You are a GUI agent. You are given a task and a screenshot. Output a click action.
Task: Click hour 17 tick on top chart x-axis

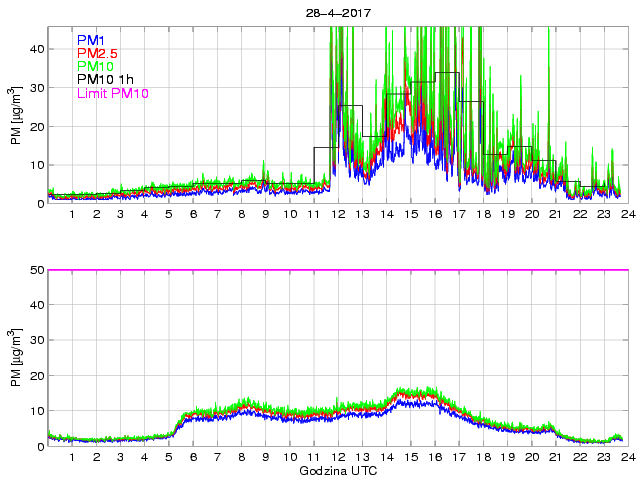[459, 214]
